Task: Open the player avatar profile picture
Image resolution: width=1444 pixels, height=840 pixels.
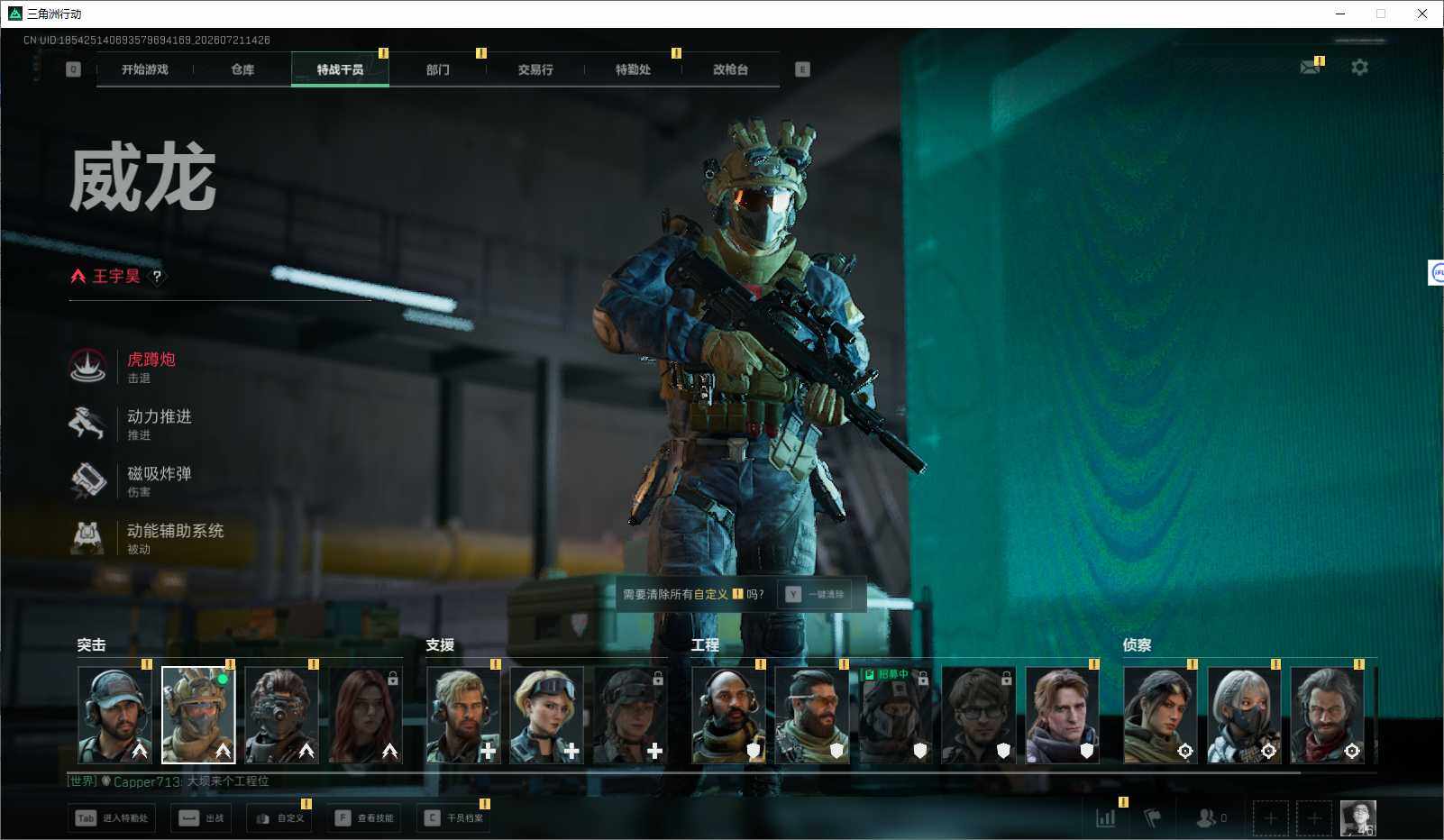Action: [1357, 818]
